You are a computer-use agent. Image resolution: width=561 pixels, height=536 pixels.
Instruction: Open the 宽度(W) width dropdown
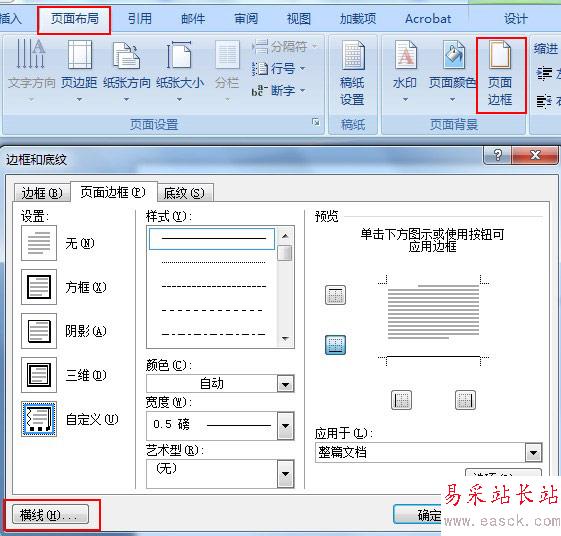tap(285, 425)
